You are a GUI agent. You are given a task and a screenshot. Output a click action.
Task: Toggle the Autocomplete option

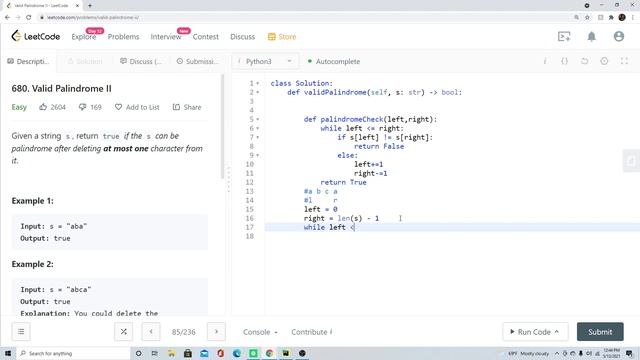click(333, 61)
